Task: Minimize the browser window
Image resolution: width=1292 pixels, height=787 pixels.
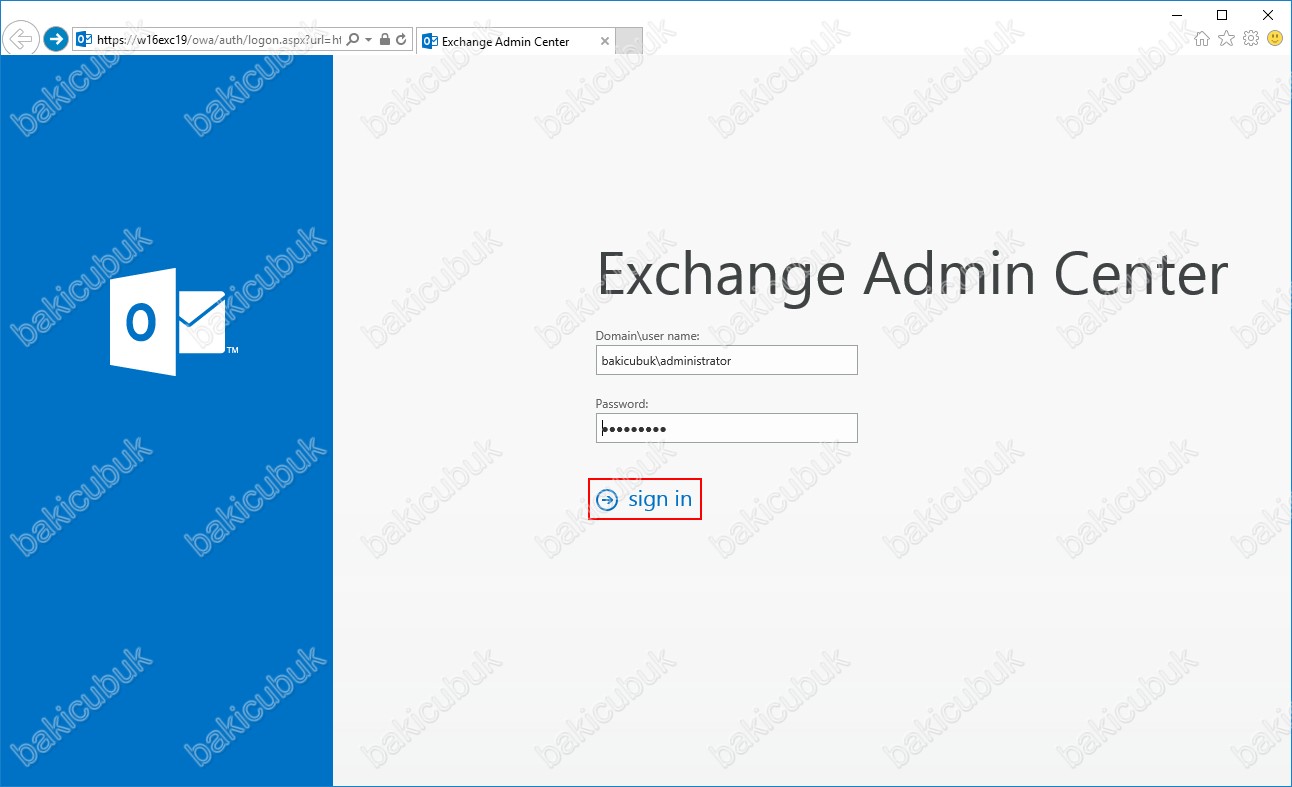Action: 1176,15
